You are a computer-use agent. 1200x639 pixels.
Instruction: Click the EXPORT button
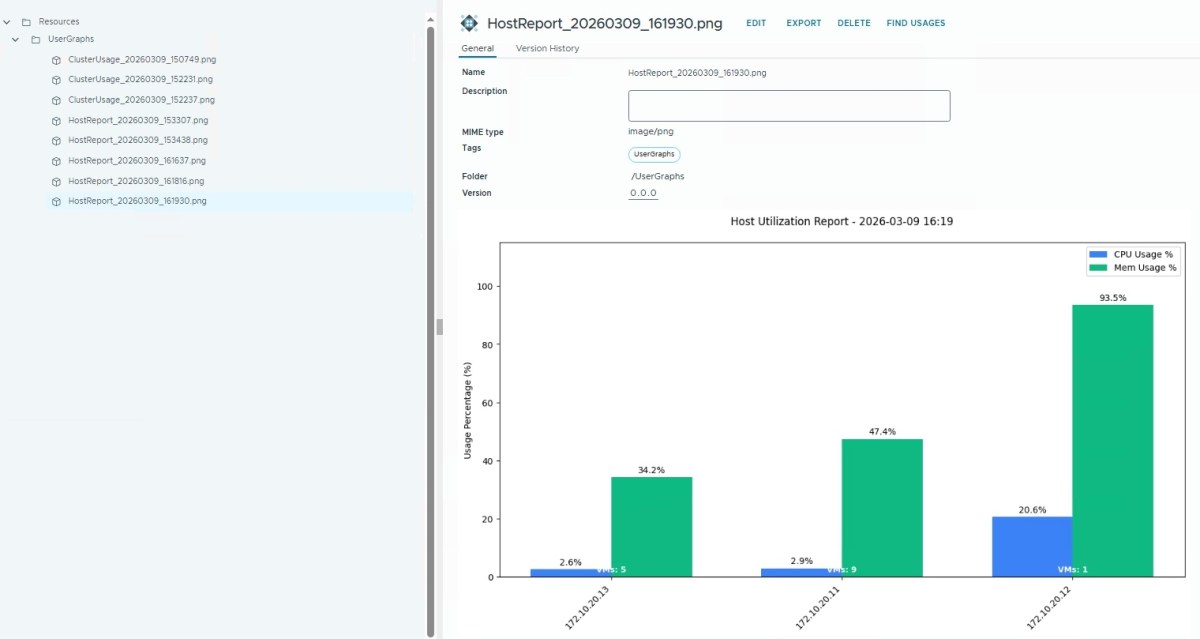tap(803, 22)
